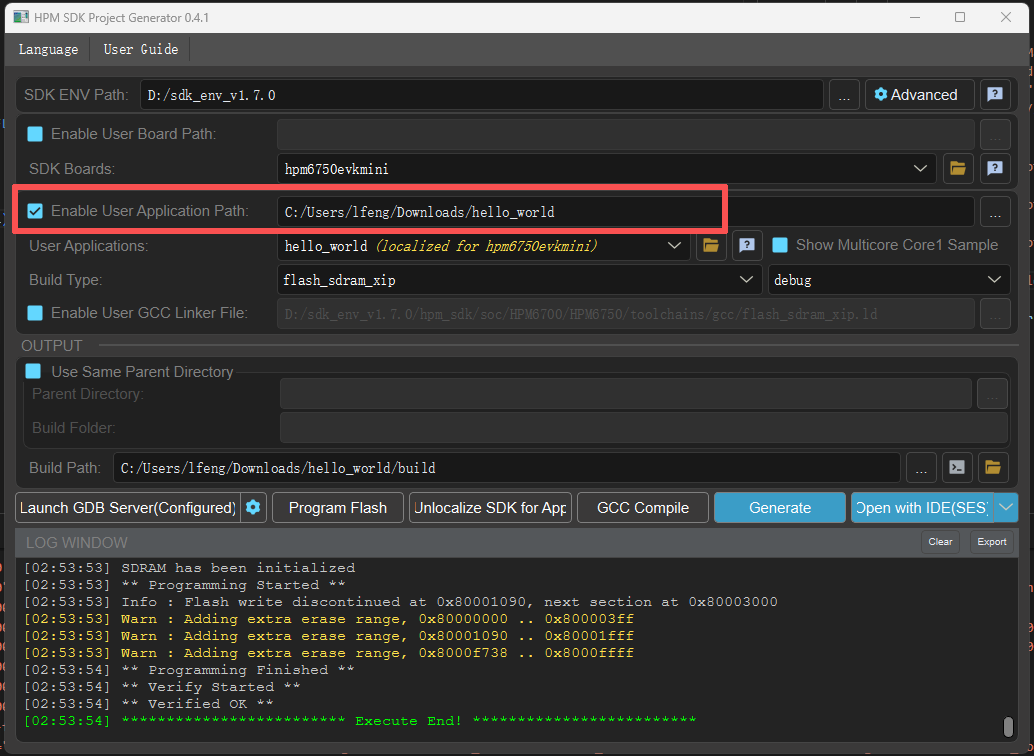Open Build Type flash_sdram_xip dropdown
Image resolution: width=1034 pixels, height=756 pixels.
746,280
